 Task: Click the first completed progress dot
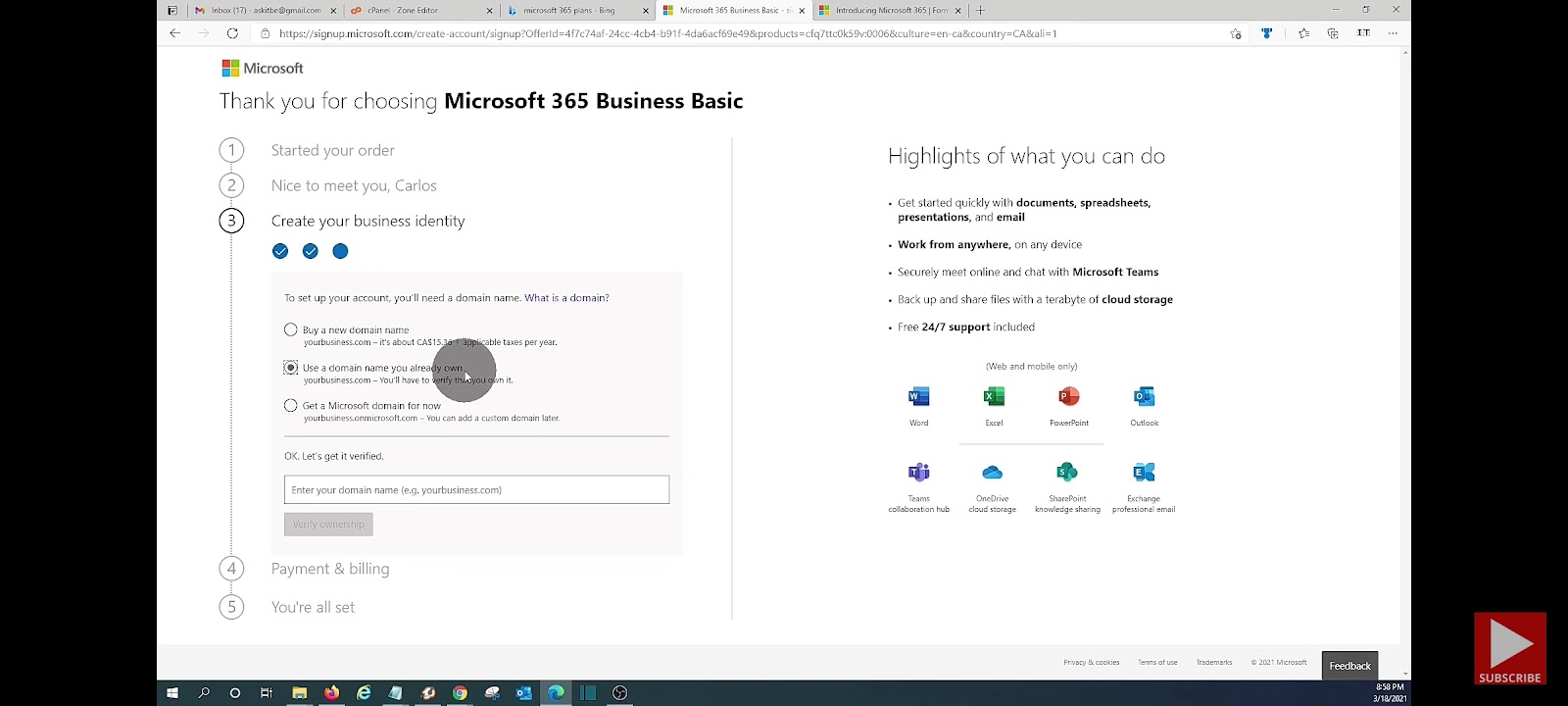point(280,251)
